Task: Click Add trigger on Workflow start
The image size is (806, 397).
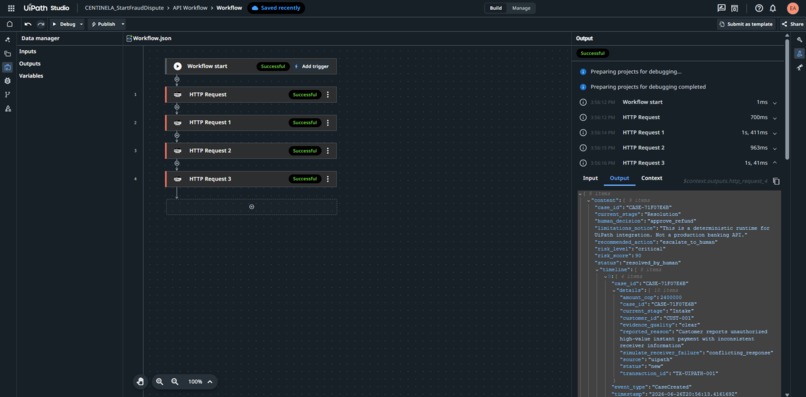Action: pyautogui.click(x=313, y=66)
